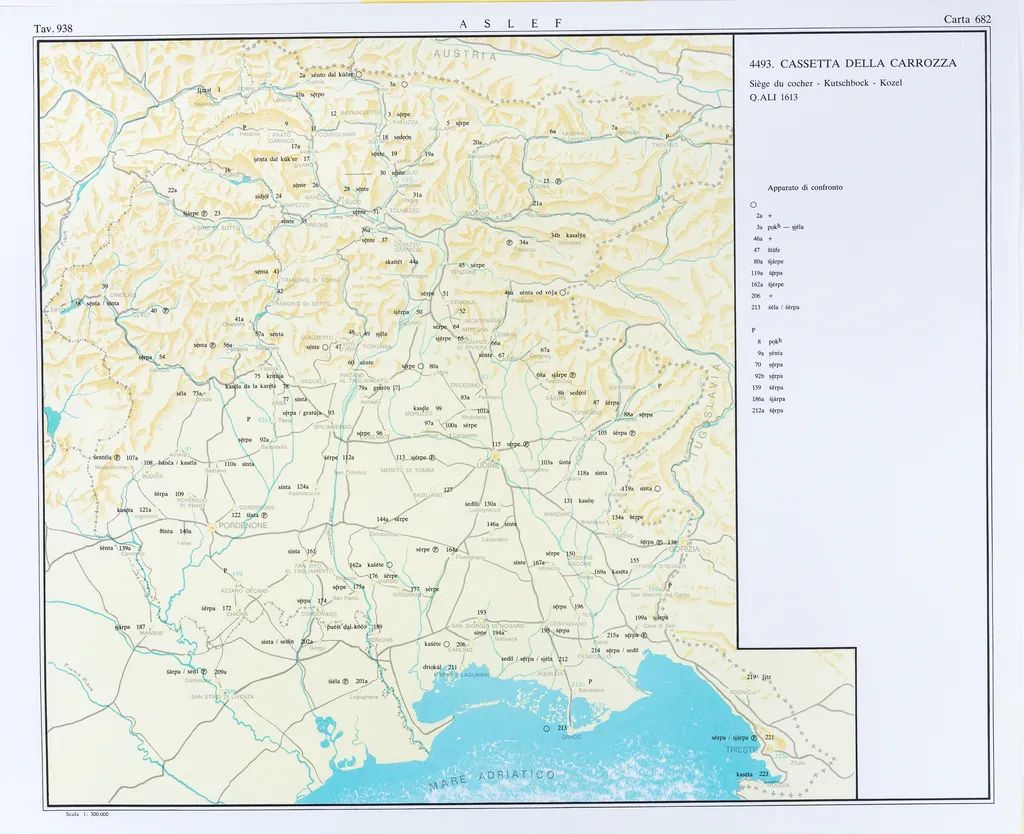
Task: Click the circle symbol under "Apparato di confronto"
Action: (x=752, y=205)
